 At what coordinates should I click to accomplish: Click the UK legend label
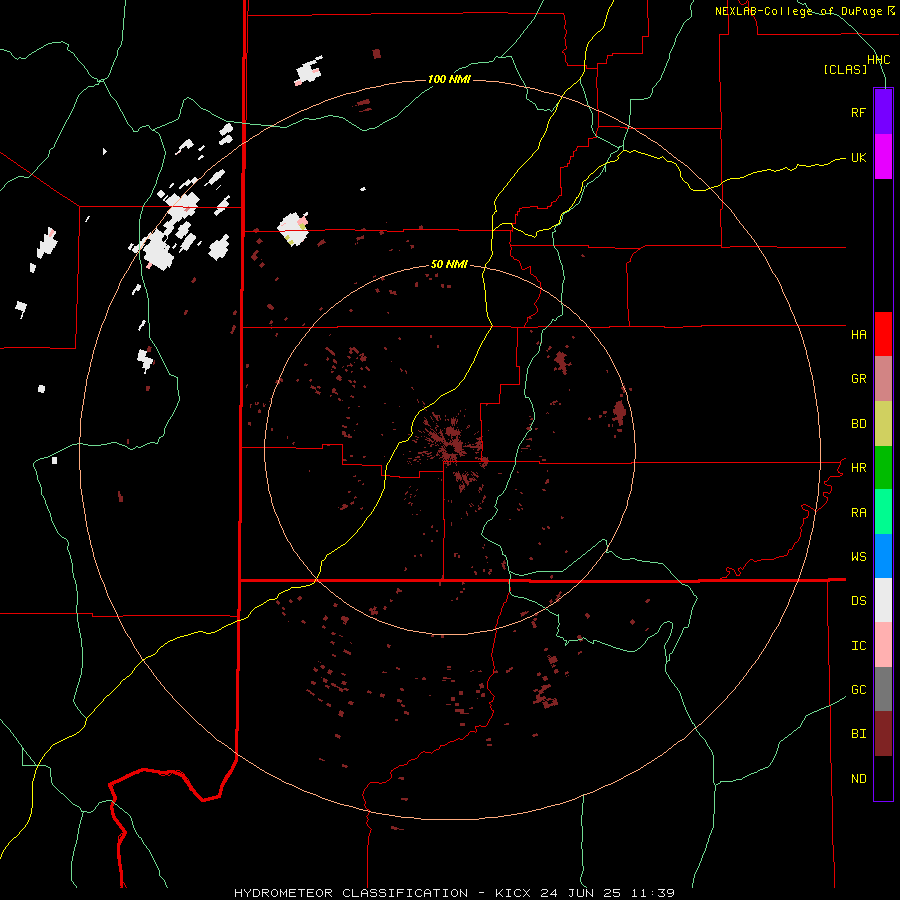pos(858,157)
